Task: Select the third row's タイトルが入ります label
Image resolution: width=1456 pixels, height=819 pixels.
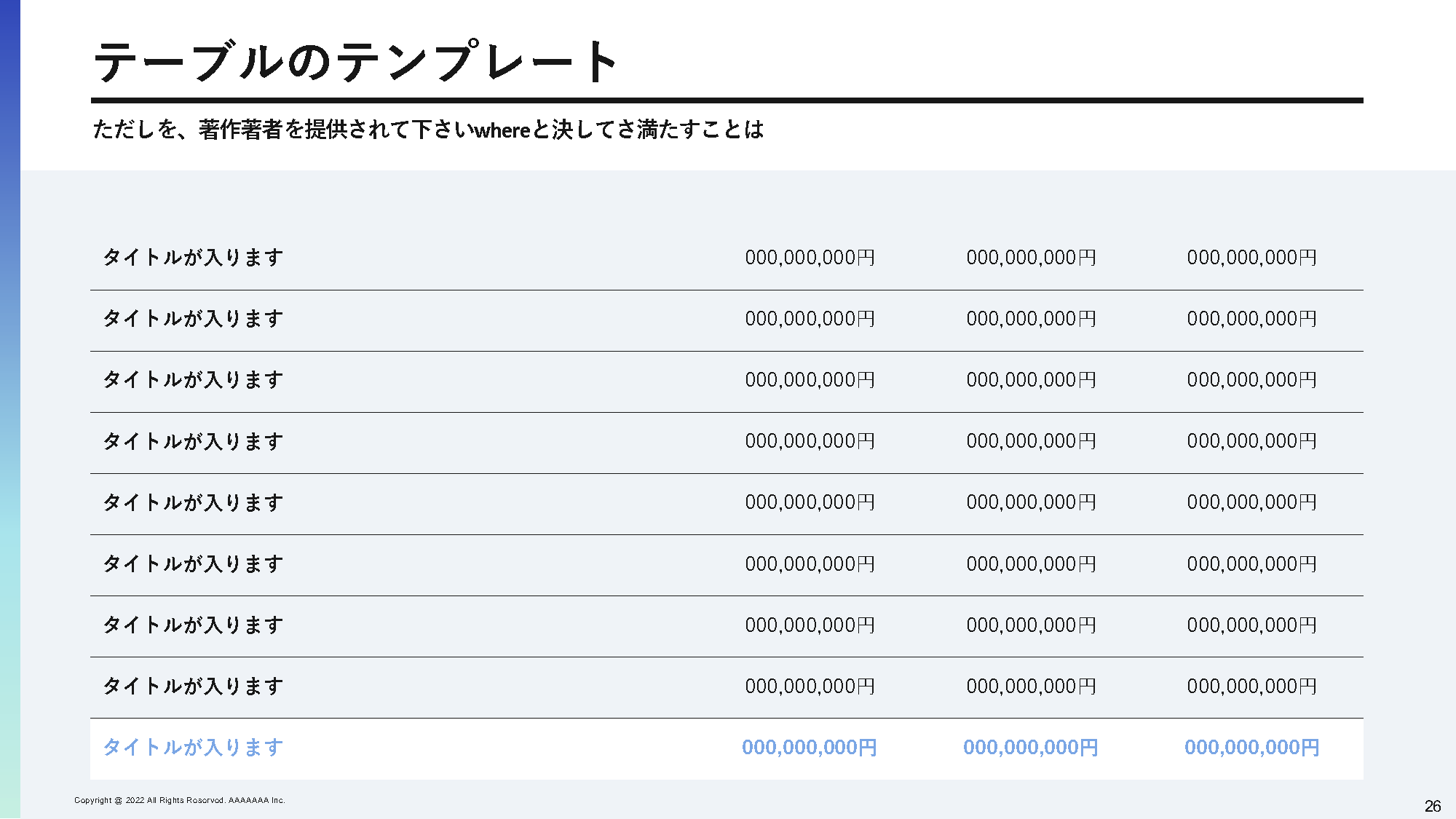Action: (x=193, y=380)
